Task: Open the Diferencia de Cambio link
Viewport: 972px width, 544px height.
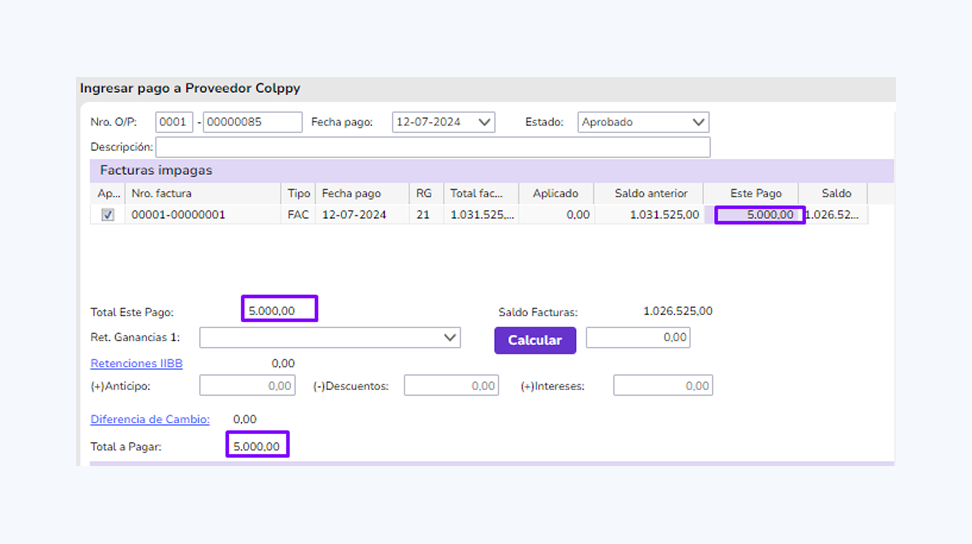Action: [150, 419]
